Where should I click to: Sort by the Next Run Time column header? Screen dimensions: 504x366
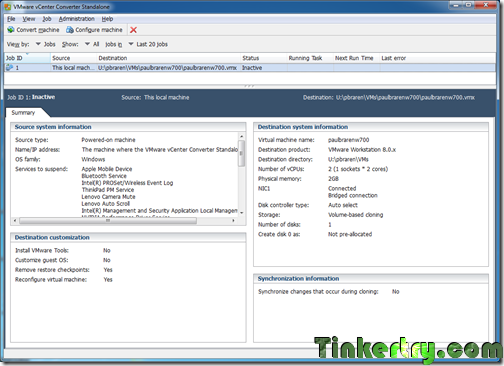click(x=356, y=58)
